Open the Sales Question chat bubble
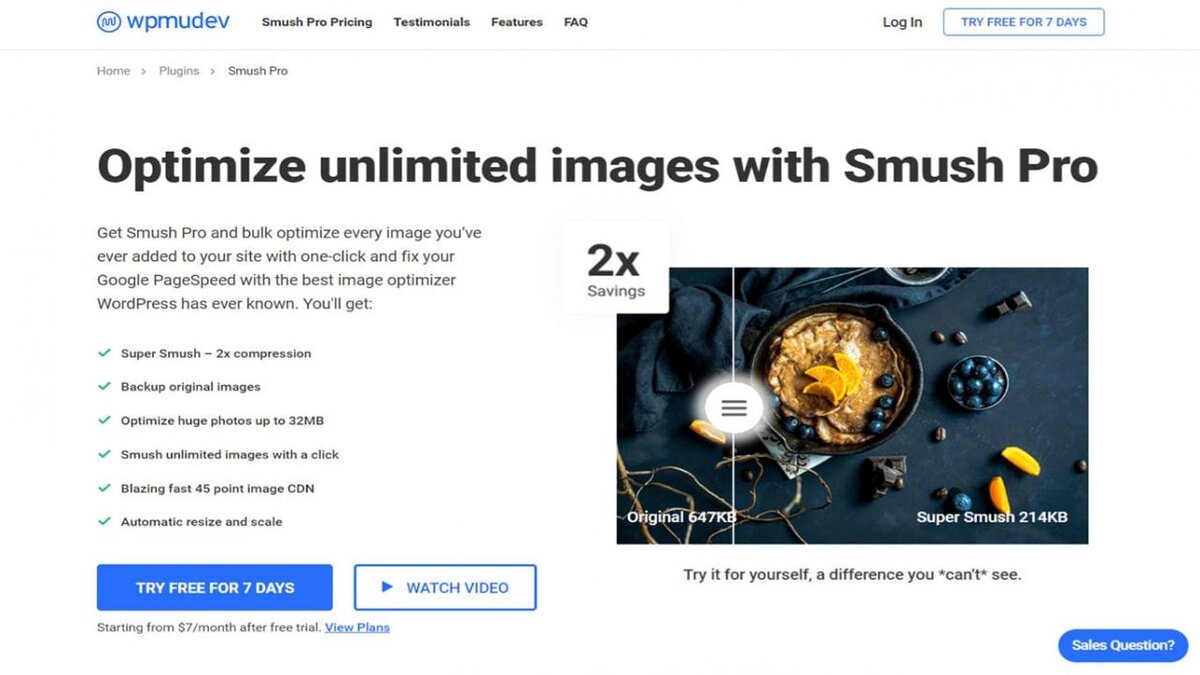This screenshot has width=1200, height=675. click(1123, 645)
